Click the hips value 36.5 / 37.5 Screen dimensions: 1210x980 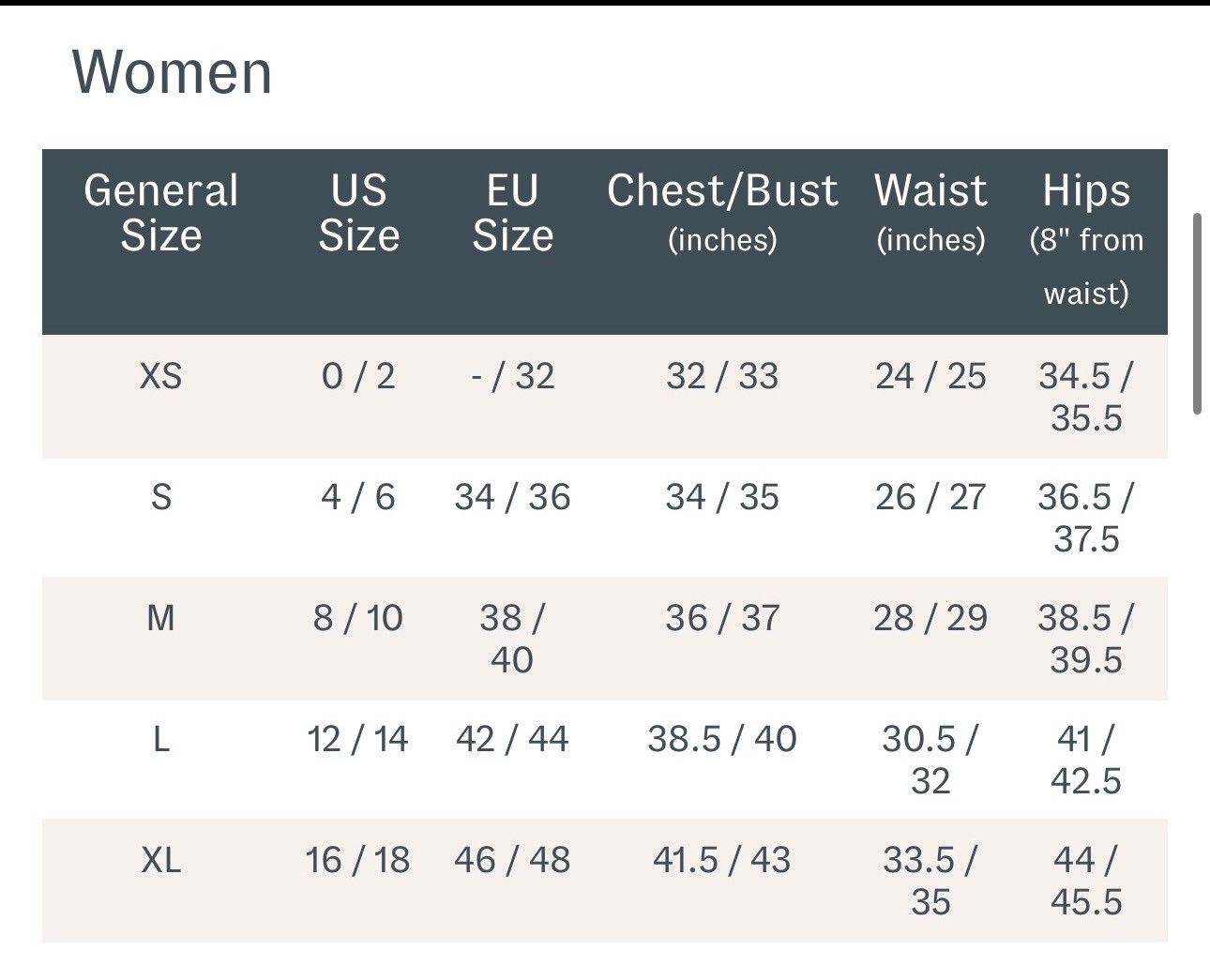(x=1086, y=519)
